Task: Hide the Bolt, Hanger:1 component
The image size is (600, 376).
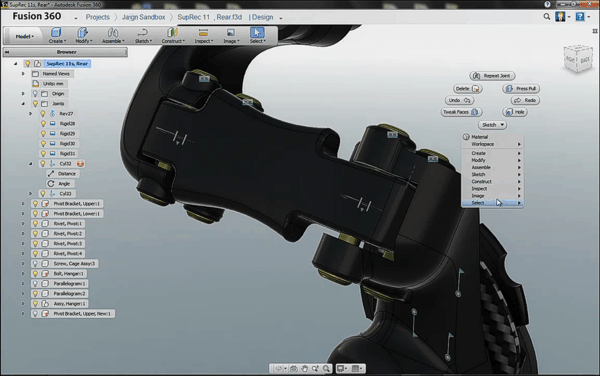Action: [35, 273]
